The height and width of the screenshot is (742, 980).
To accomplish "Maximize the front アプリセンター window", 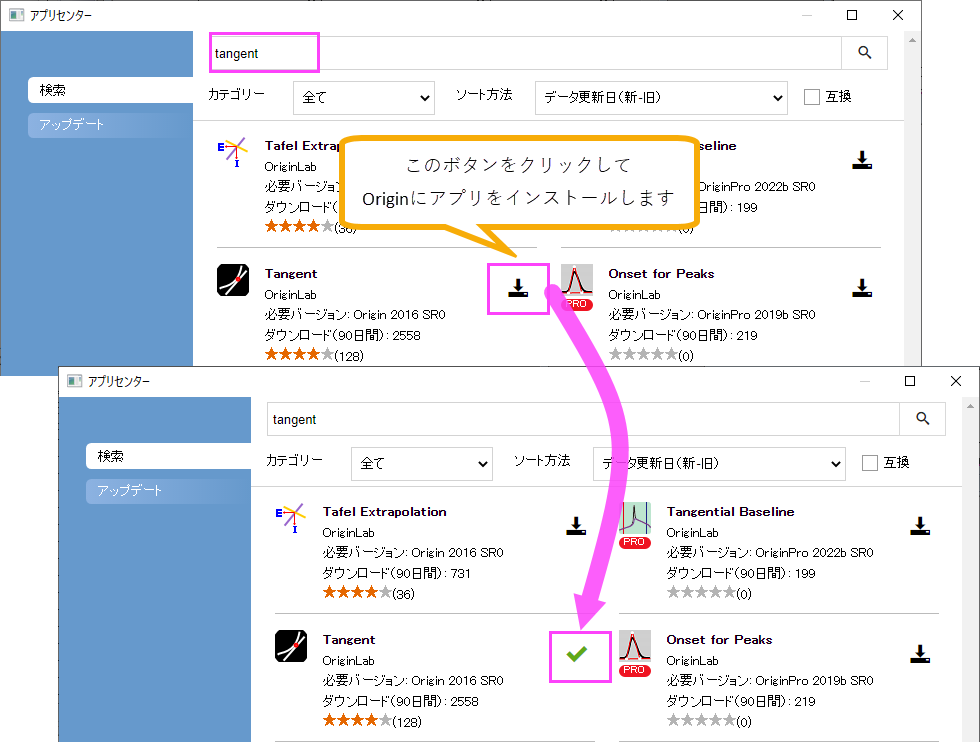I will [910, 381].
